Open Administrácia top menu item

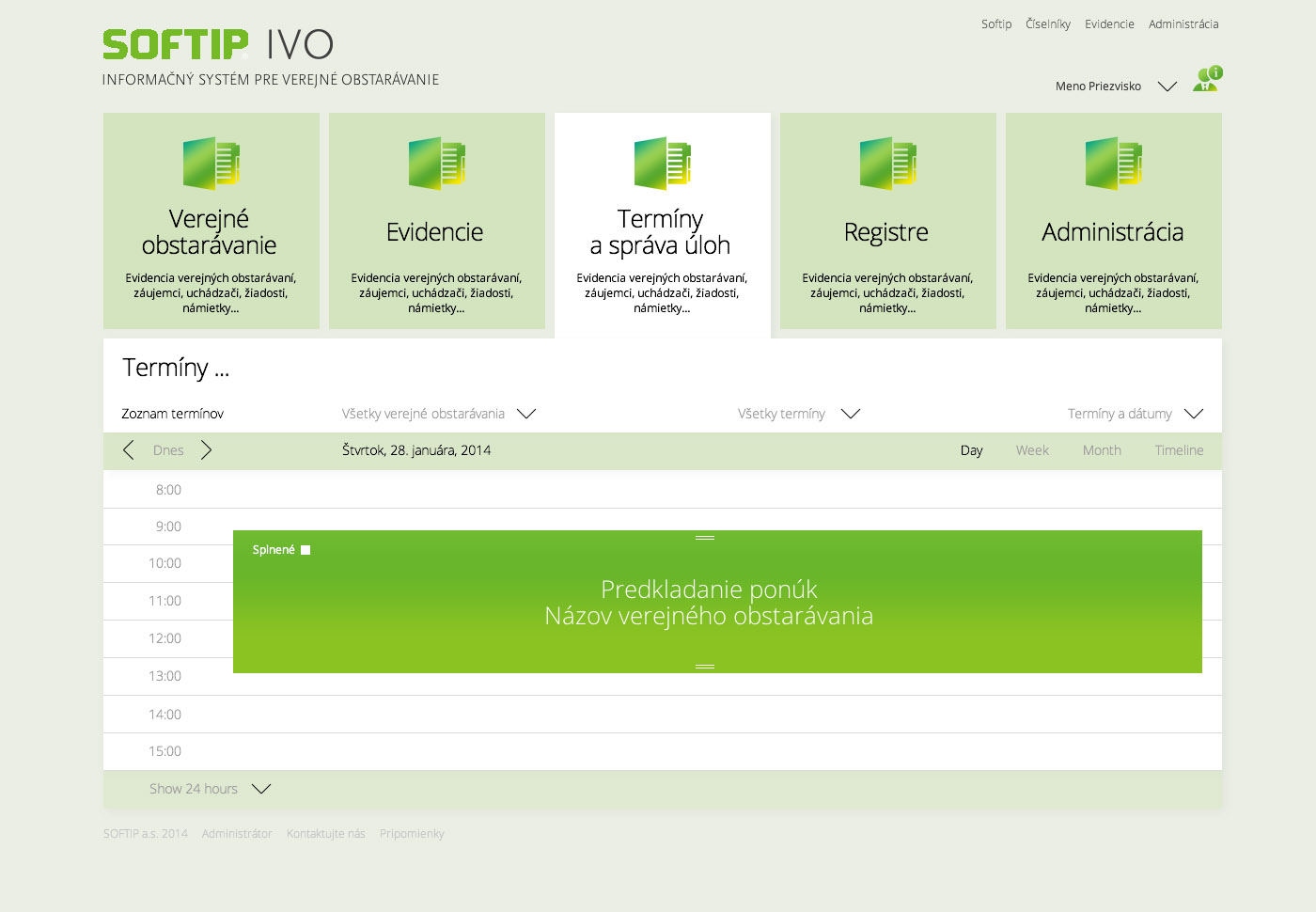pos(1183,24)
